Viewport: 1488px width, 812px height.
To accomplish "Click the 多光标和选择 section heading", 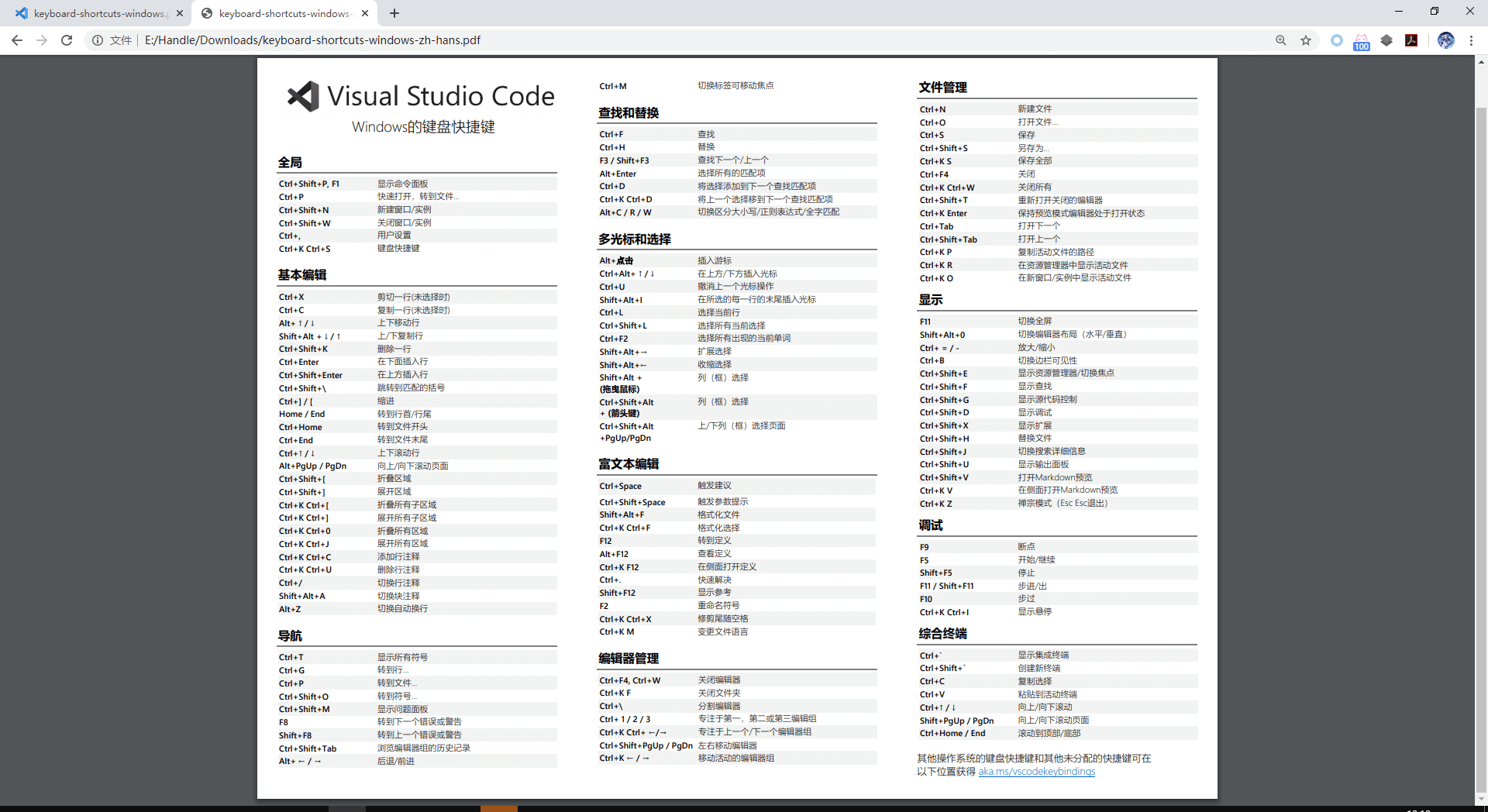I will (x=635, y=239).
